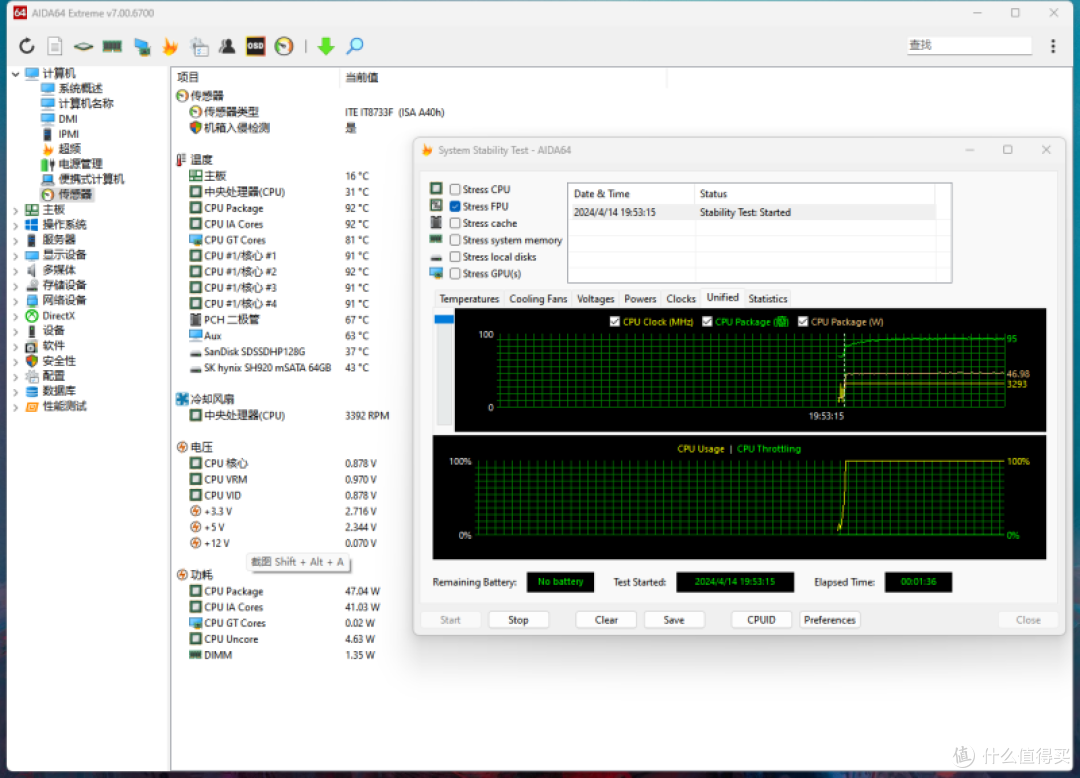Screen dimensions: 1080x778
Task: Click the 操作系统 Windows tree icon
Action: click(32, 224)
